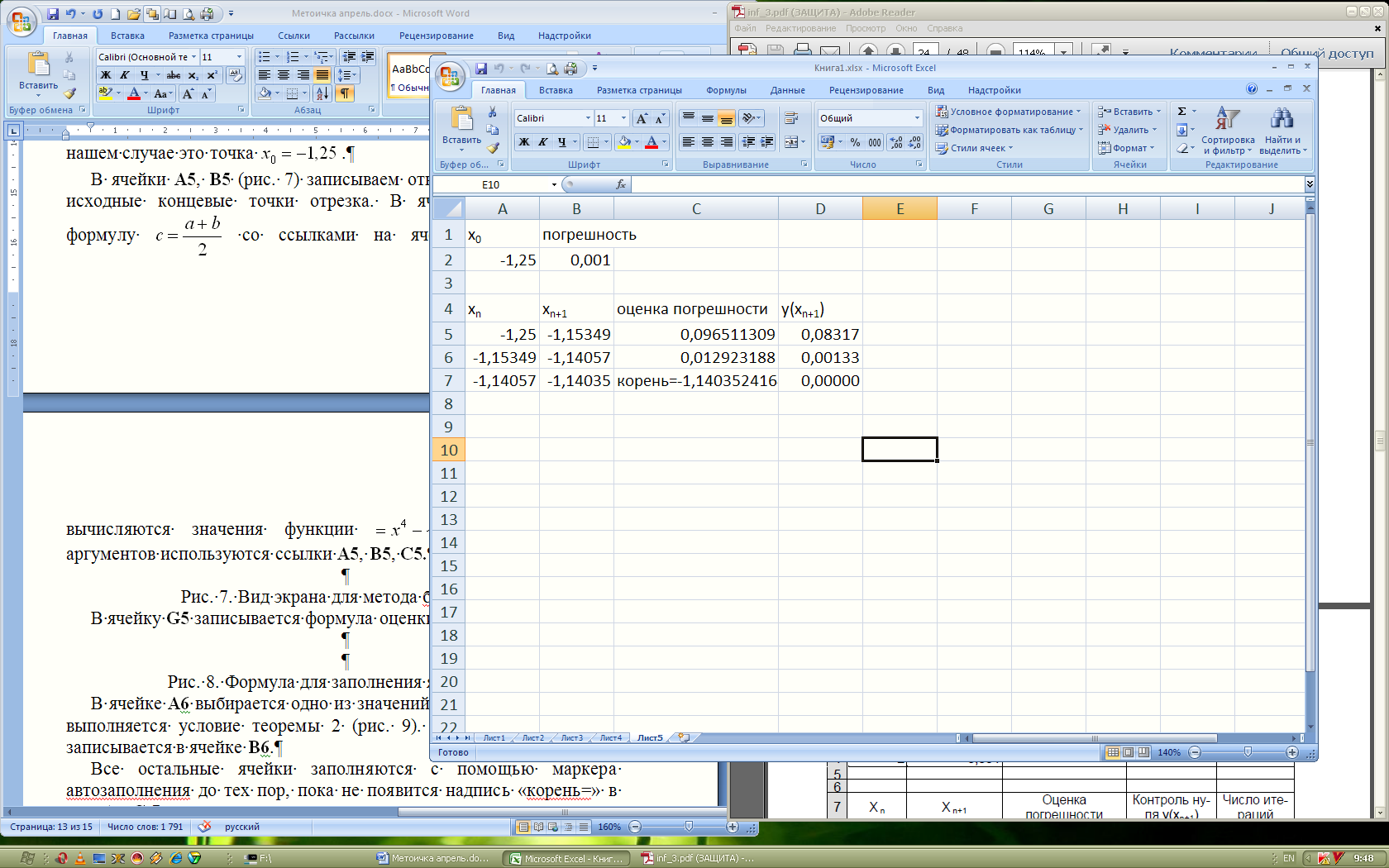Viewport: 1389px width, 868px height.
Task: Open the Данные tab in Excel
Action: [787, 90]
